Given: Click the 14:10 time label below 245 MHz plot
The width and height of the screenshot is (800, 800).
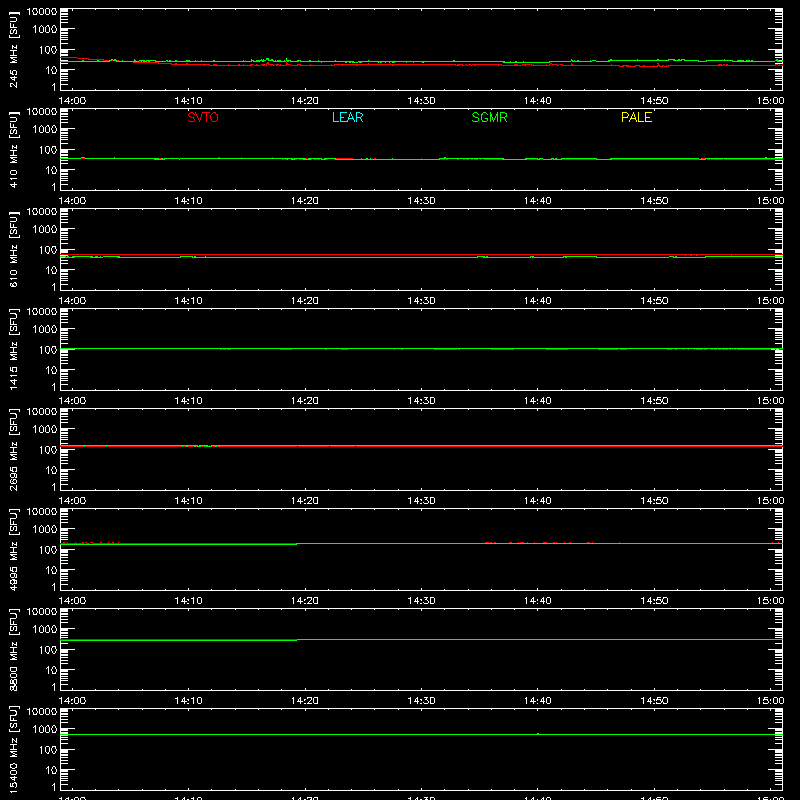Looking at the screenshot, I should point(188,101).
